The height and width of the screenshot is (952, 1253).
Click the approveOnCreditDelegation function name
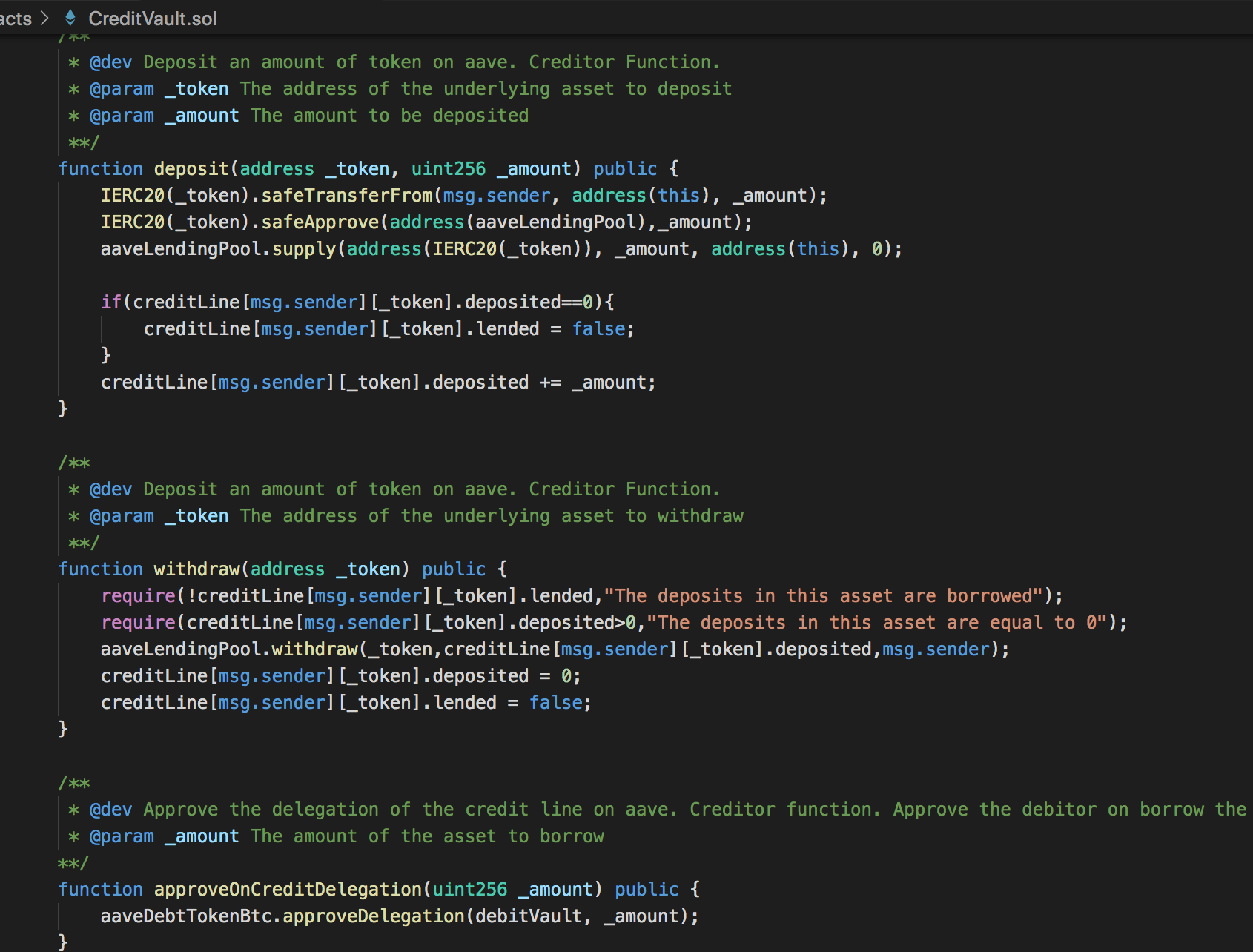click(x=288, y=890)
